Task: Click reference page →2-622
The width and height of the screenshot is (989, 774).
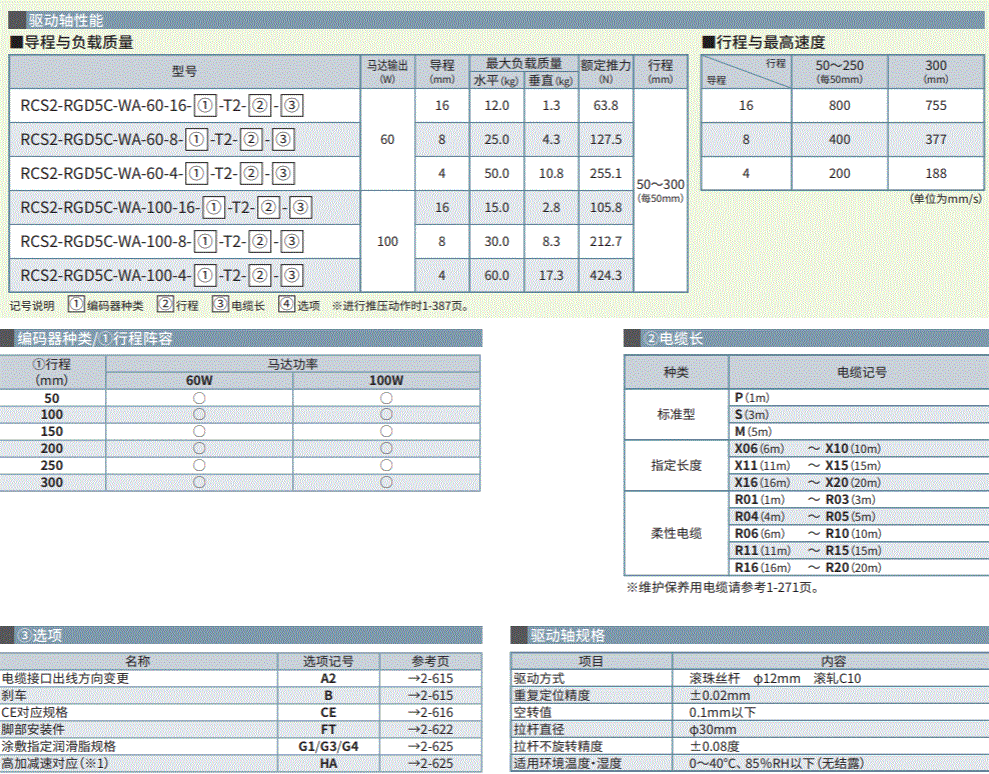Action: tap(430, 730)
